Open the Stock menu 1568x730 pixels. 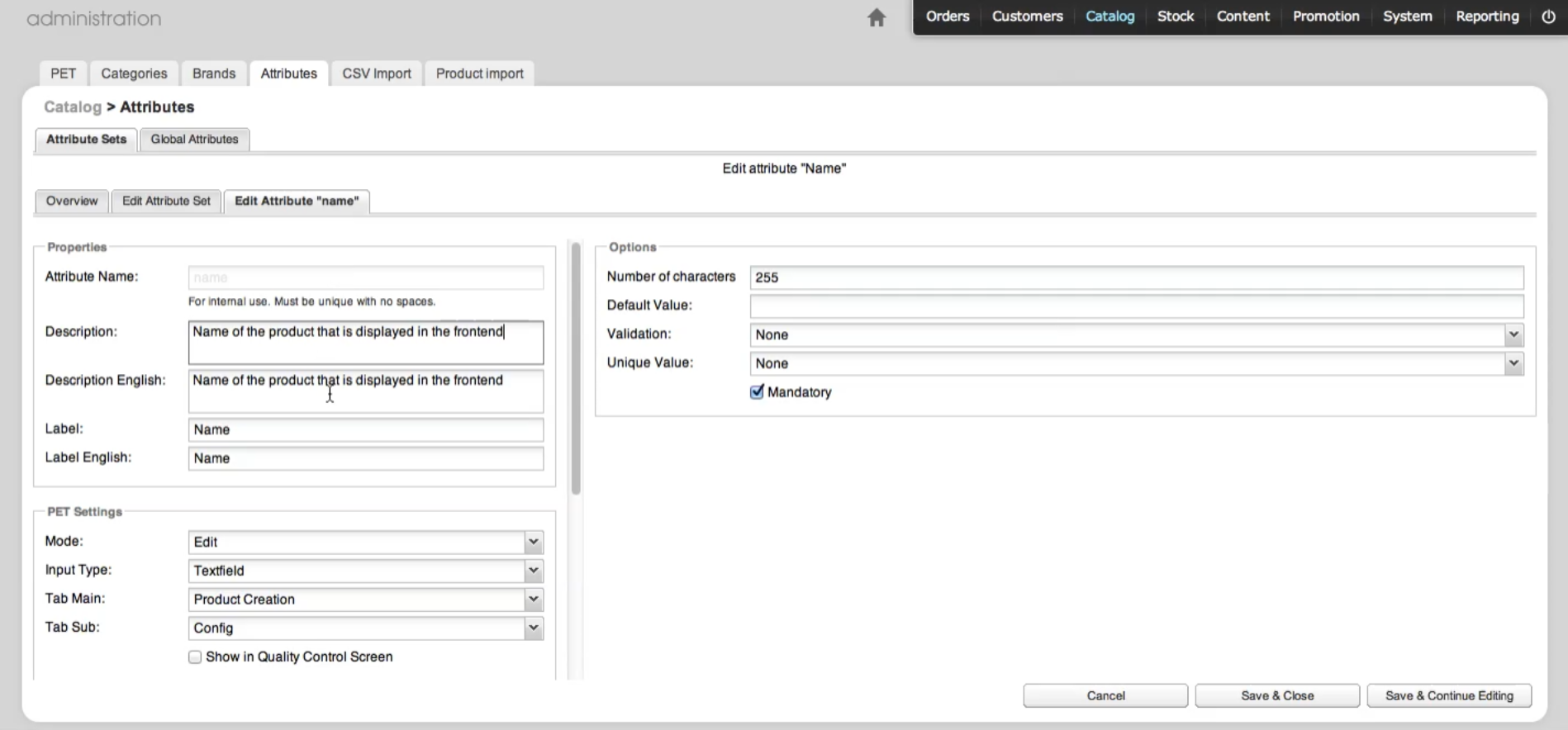pos(1176,17)
